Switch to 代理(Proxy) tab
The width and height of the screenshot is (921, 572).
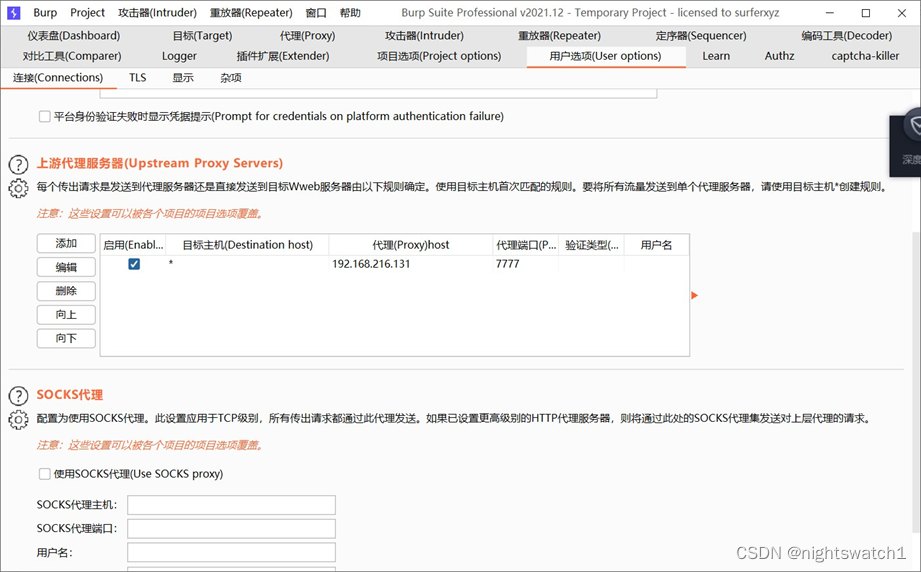308,36
